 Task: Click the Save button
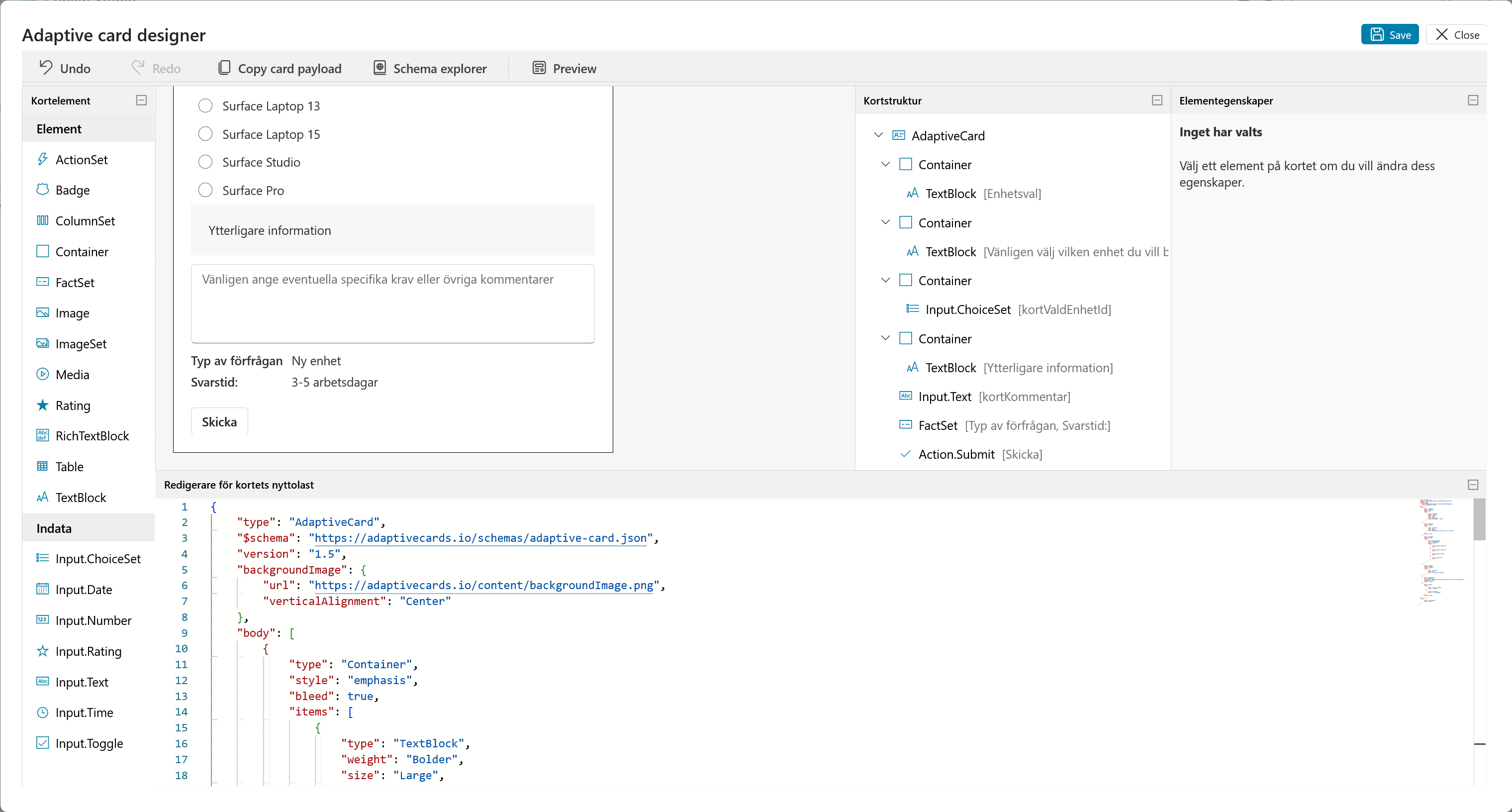(1389, 35)
